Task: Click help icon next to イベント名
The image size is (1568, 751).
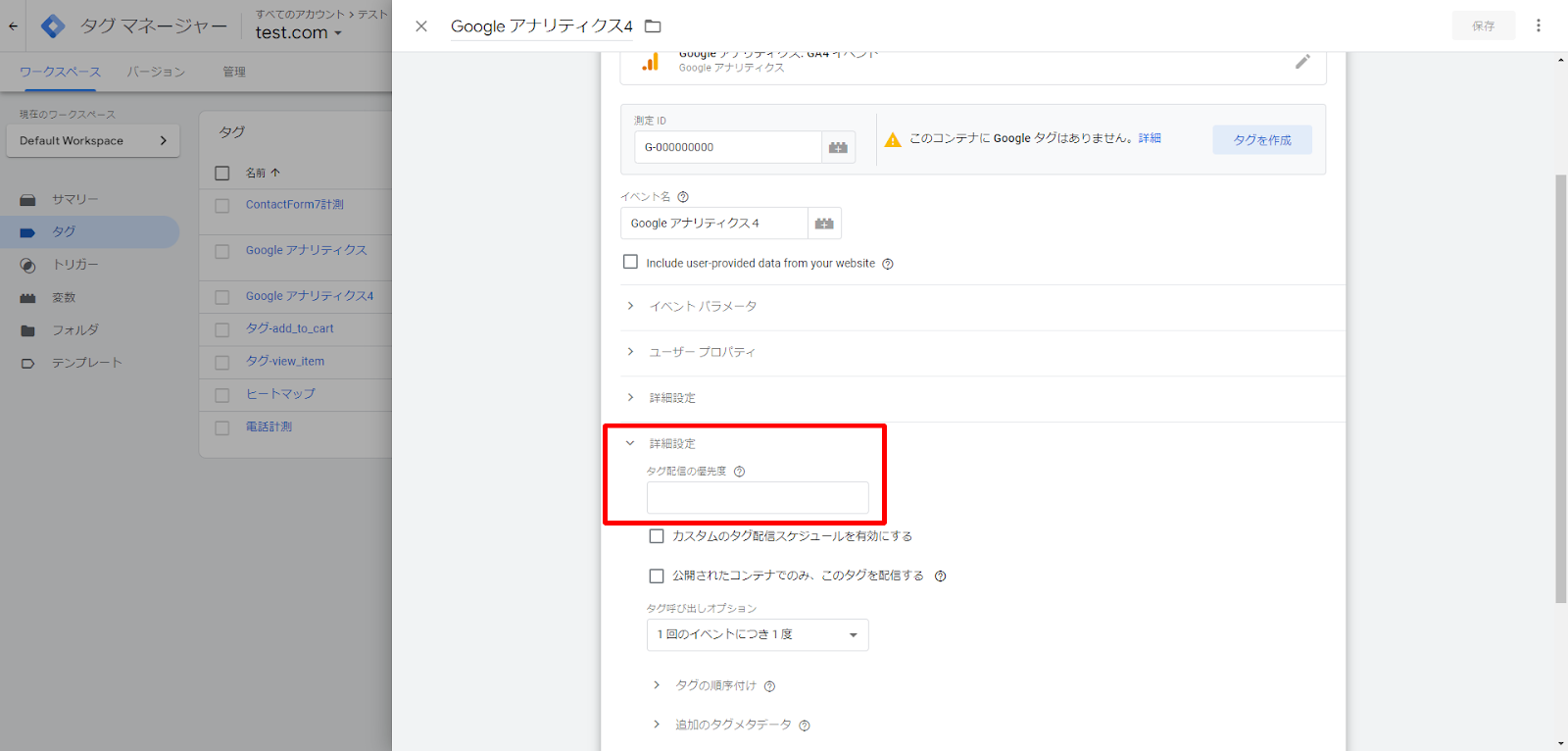Action: pos(683,197)
